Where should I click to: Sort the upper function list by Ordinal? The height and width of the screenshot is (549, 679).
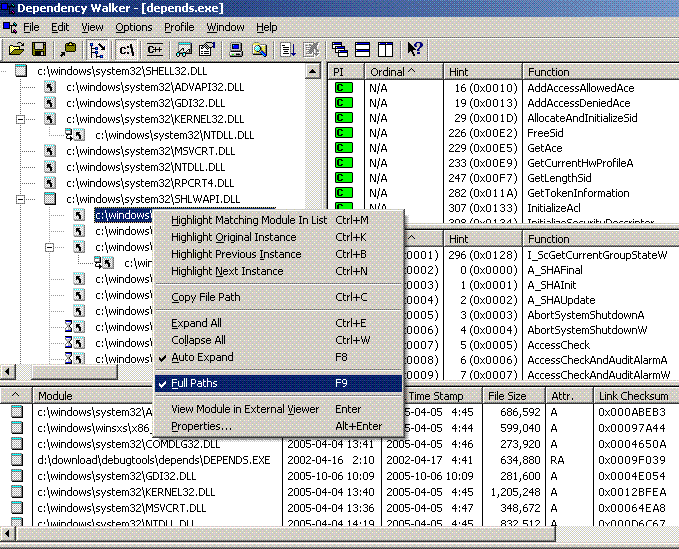pyautogui.click(x=404, y=71)
